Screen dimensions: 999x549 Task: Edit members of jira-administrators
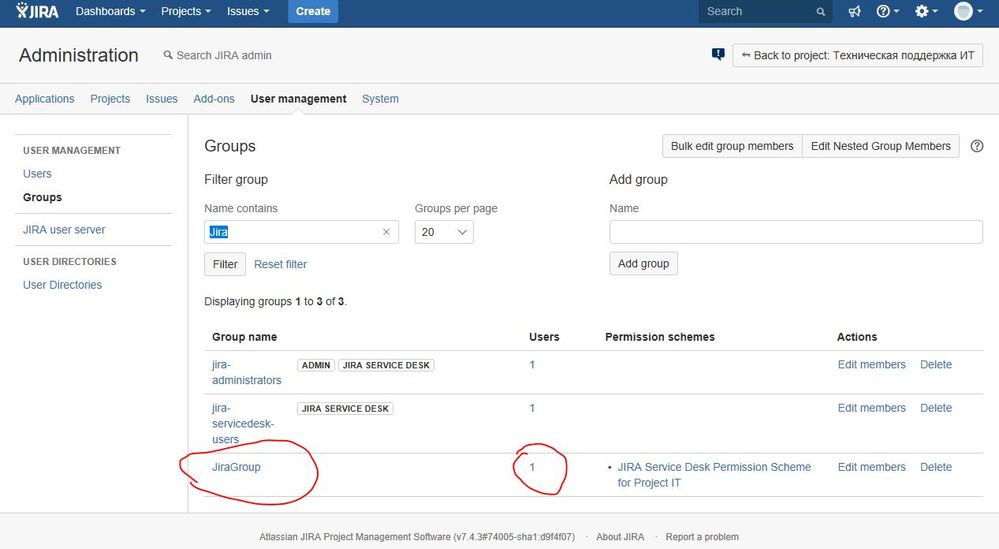[x=872, y=364]
